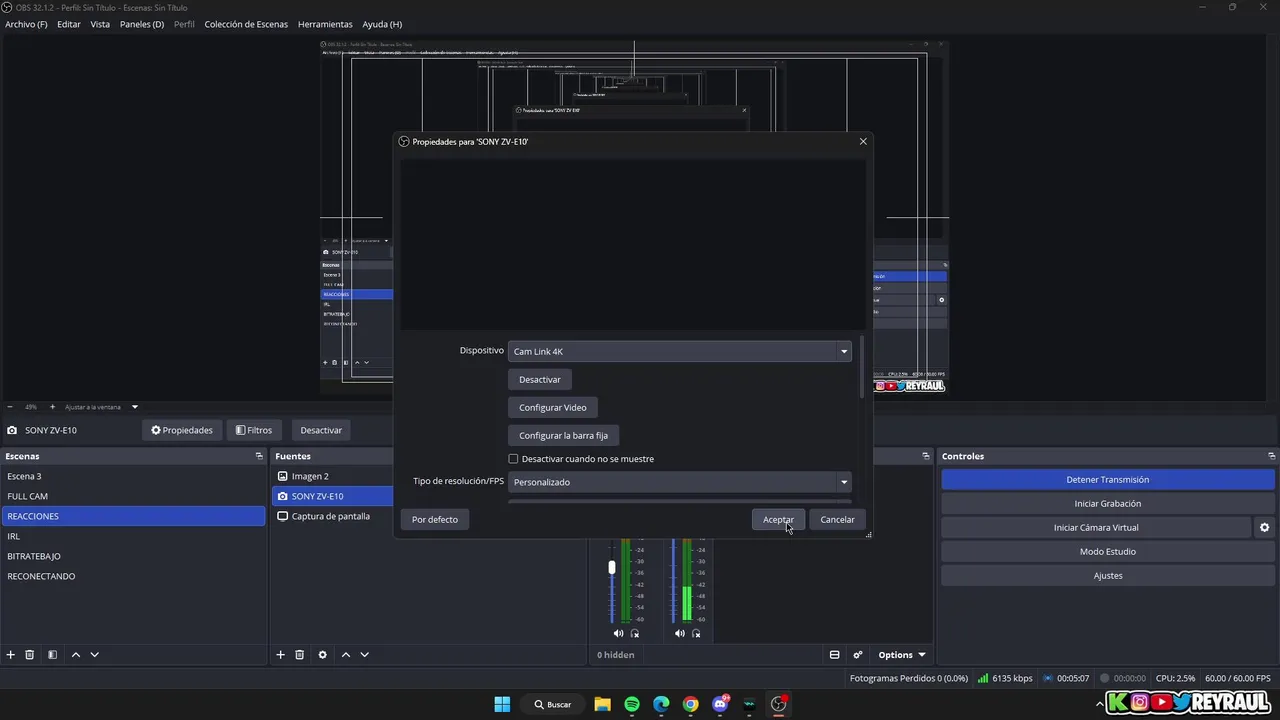Open Spotify from the taskbar
This screenshot has height=720, width=1280.
tap(632, 704)
